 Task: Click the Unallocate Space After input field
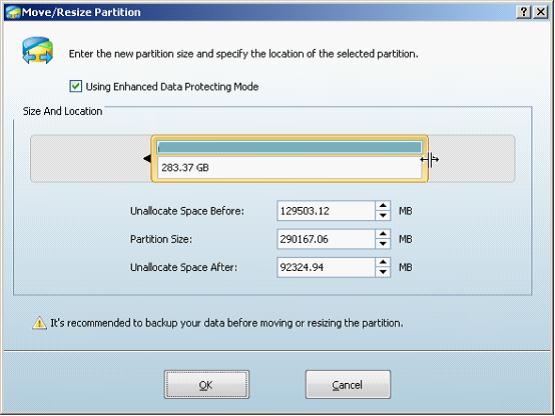click(326, 267)
